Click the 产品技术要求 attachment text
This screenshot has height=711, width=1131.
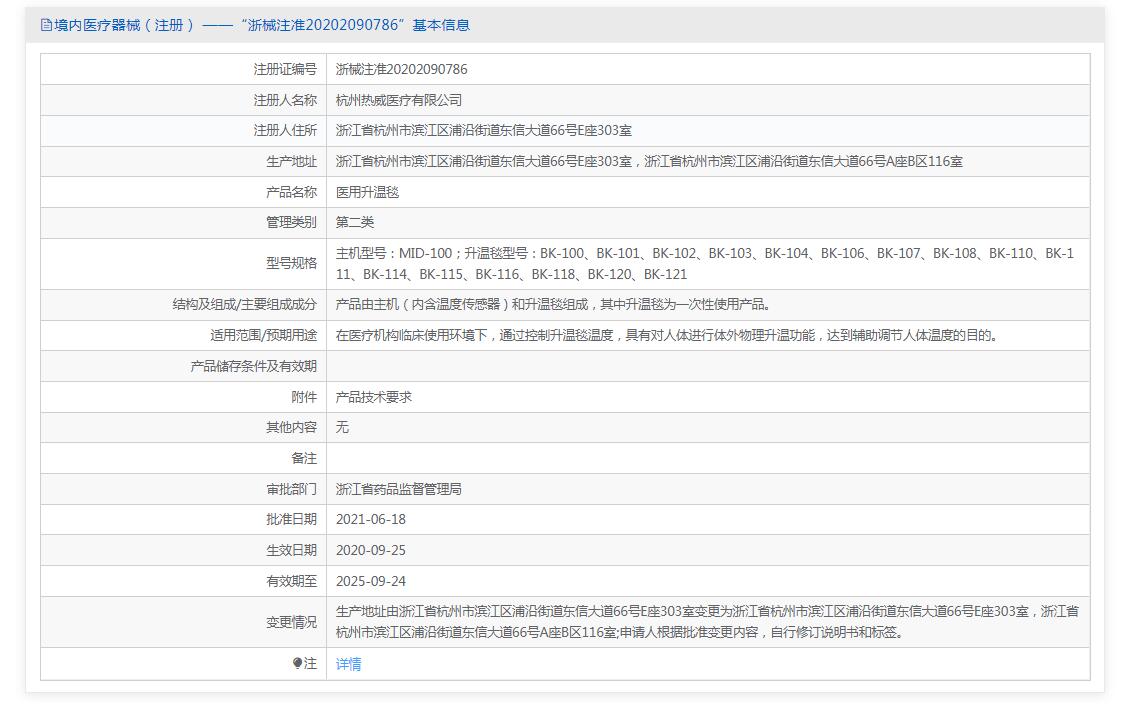[x=373, y=397]
